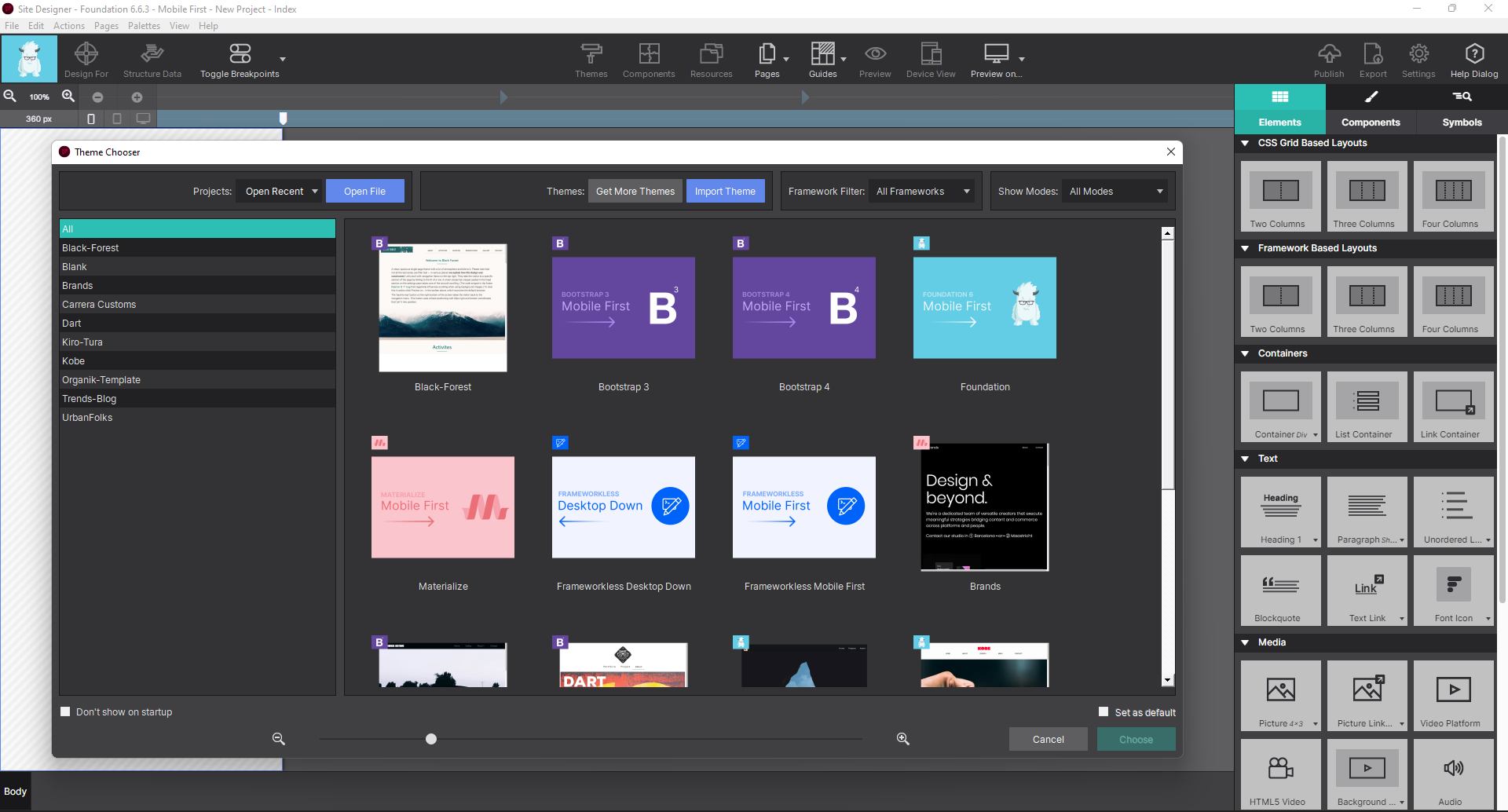Image resolution: width=1508 pixels, height=812 pixels.
Task: Click the remove breakpoint minus icon
Action: pyautogui.click(x=97, y=97)
